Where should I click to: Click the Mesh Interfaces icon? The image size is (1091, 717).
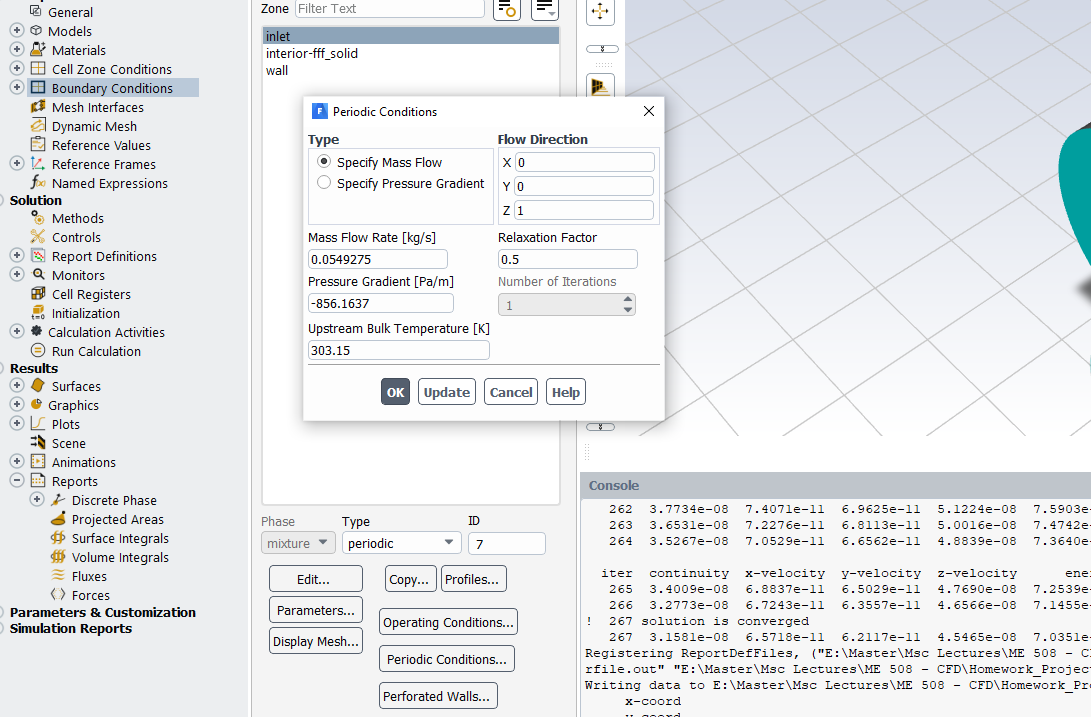point(38,107)
